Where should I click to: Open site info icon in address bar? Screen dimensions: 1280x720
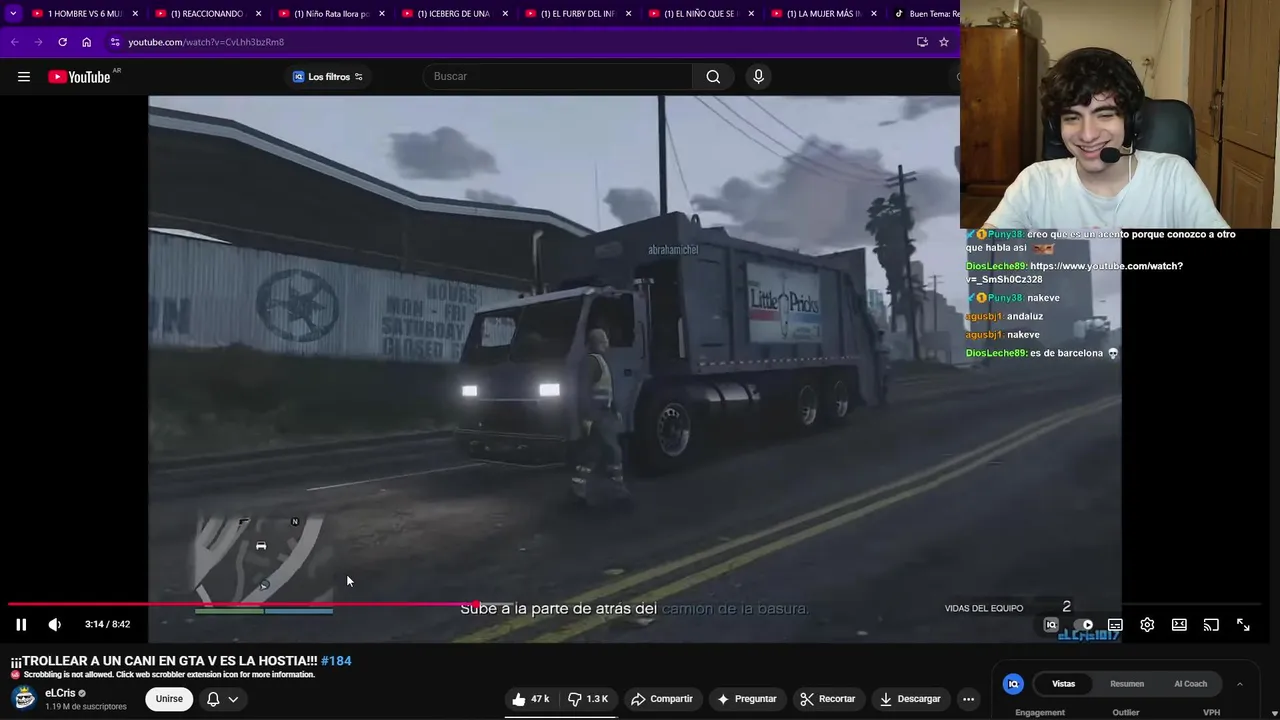(x=115, y=42)
